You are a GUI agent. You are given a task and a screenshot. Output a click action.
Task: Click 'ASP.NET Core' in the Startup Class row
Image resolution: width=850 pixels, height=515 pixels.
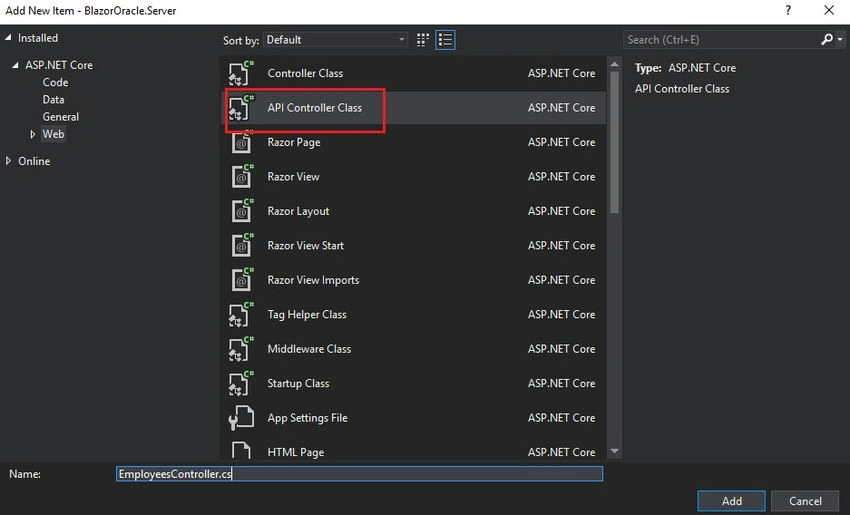[x=562, y=383]
